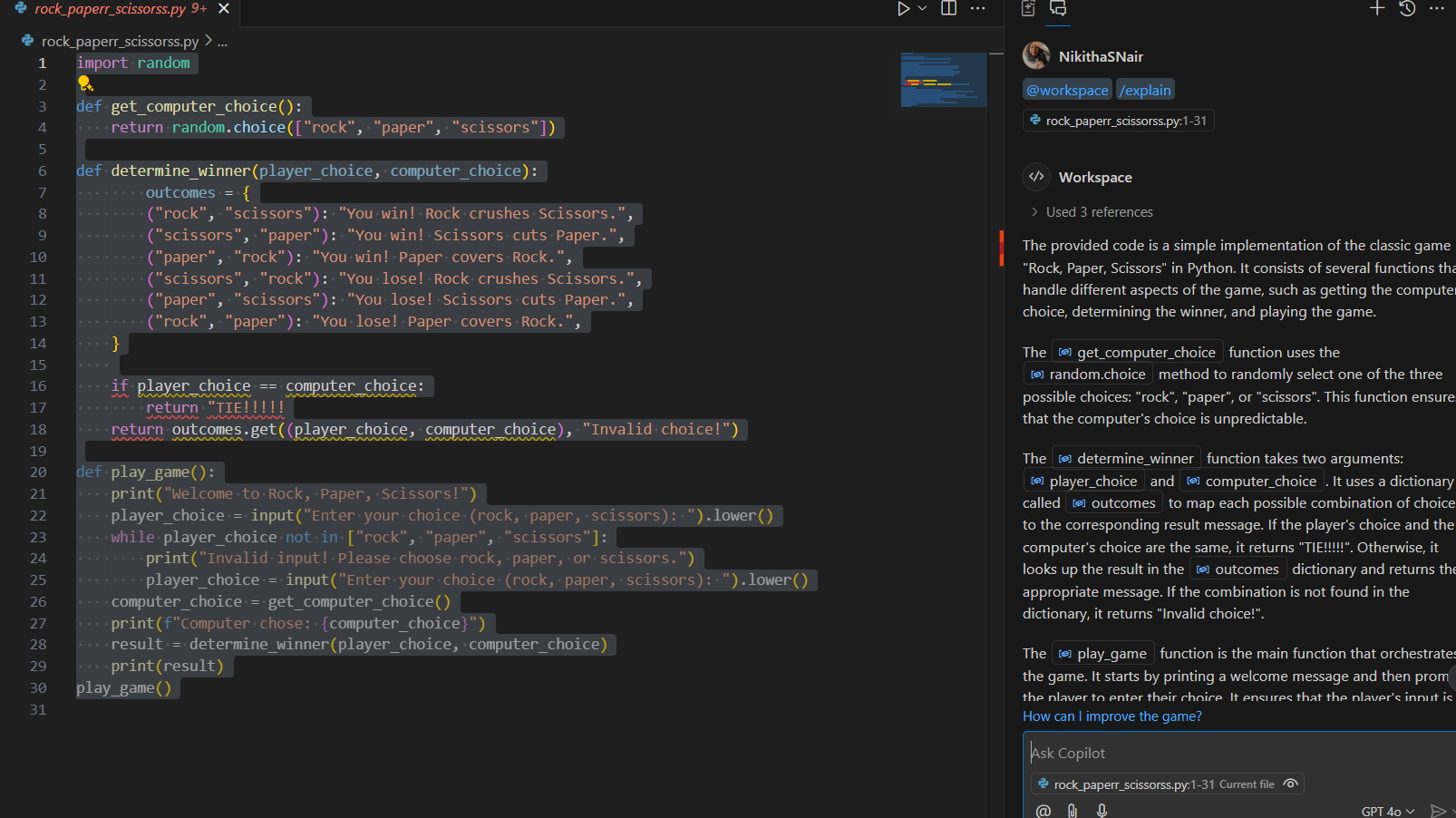Open the GPT 4o model picker

1388,812
